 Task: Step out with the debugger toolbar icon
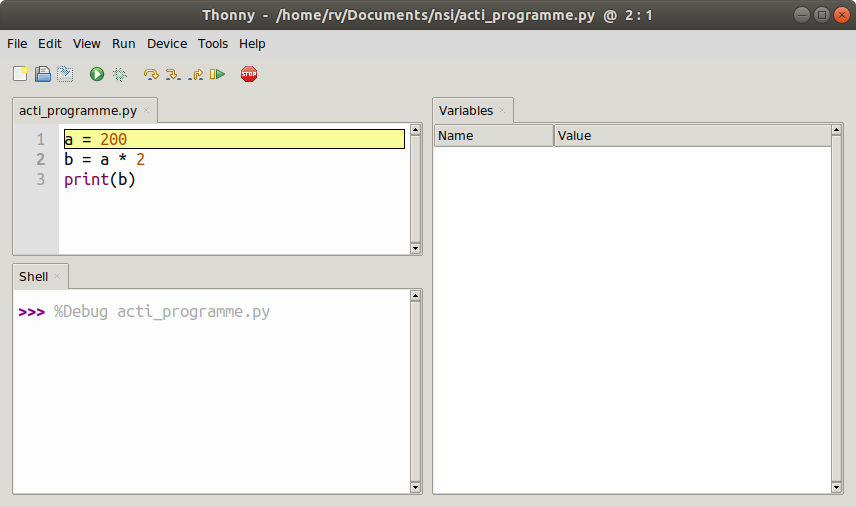coord(195,74)
